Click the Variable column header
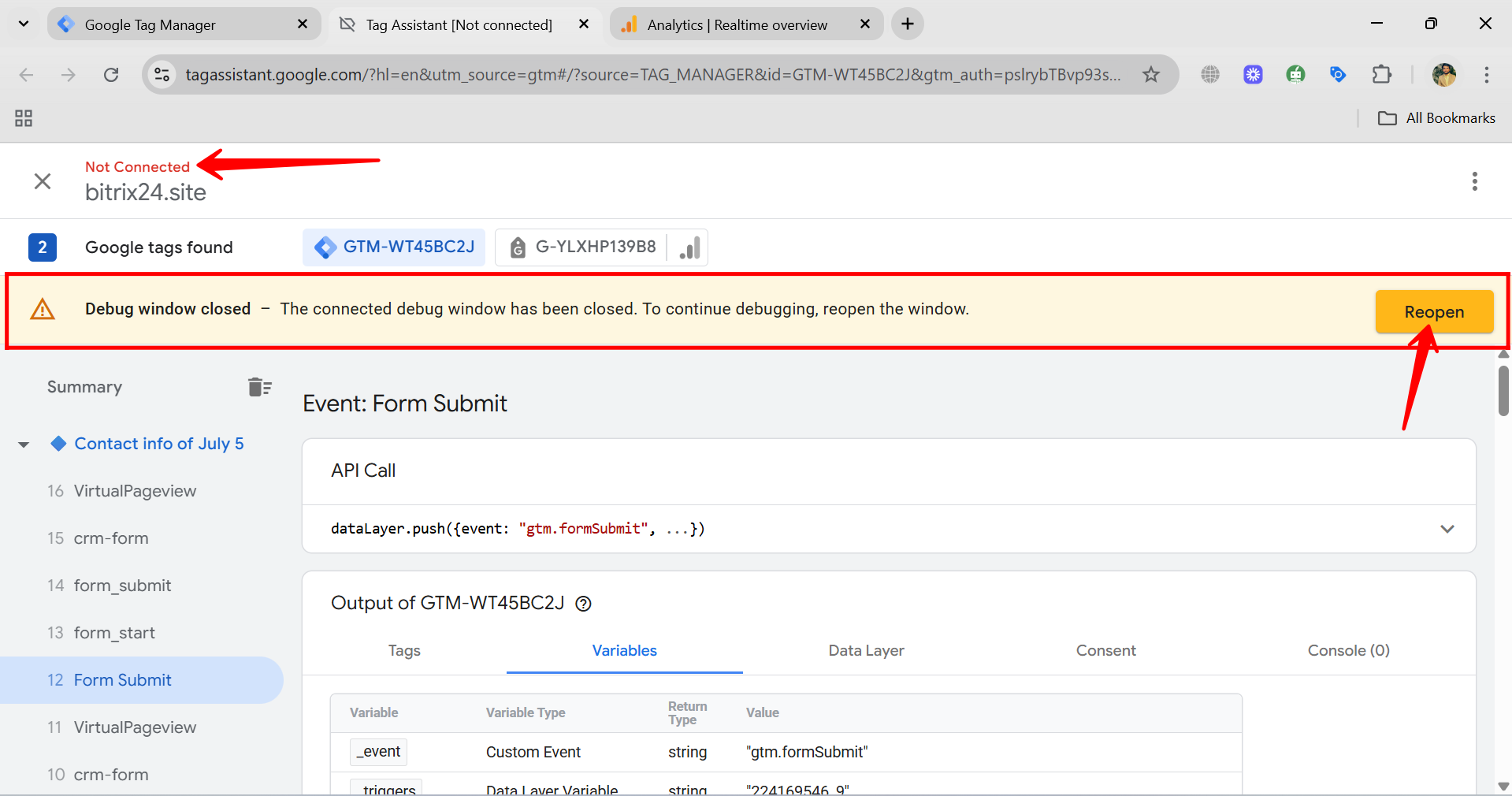 [374, 712]
